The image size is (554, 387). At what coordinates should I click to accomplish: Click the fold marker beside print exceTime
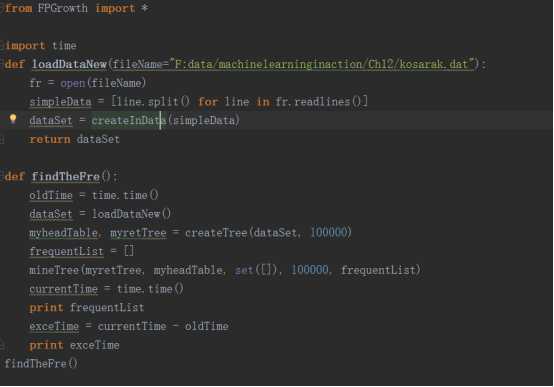pyautogui.click(x=2, y=345)
